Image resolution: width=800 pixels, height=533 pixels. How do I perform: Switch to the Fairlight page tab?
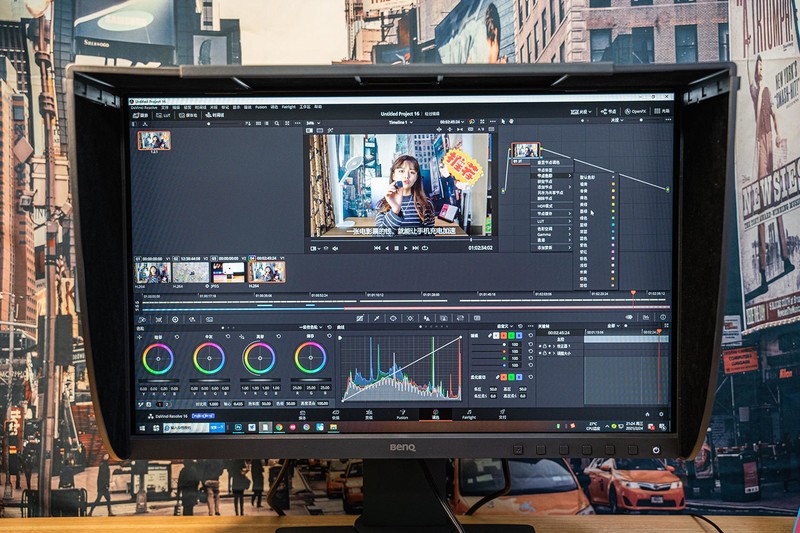point(469,414)
